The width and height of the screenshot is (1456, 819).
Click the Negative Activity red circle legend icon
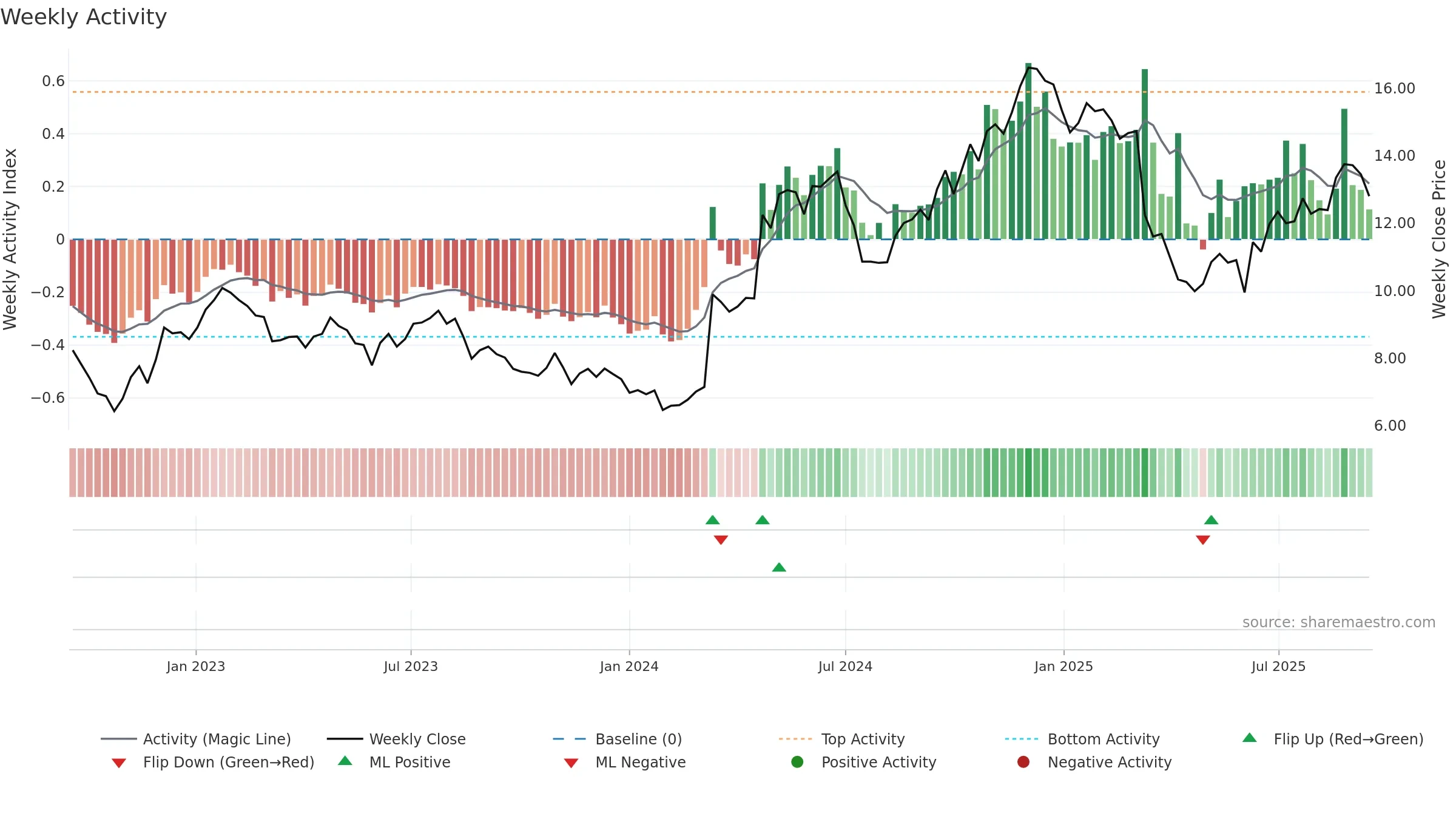[1023, 762]
